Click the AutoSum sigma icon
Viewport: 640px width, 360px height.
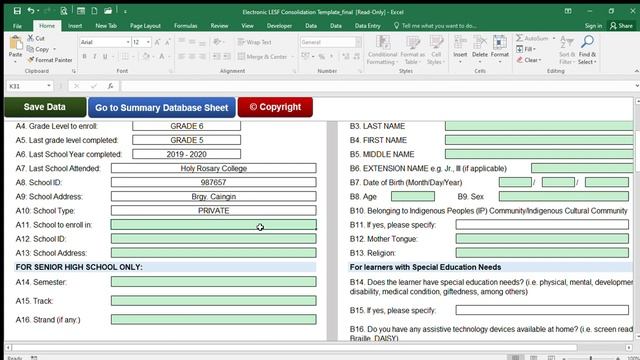pyautogui.click(x=519, y=38)
